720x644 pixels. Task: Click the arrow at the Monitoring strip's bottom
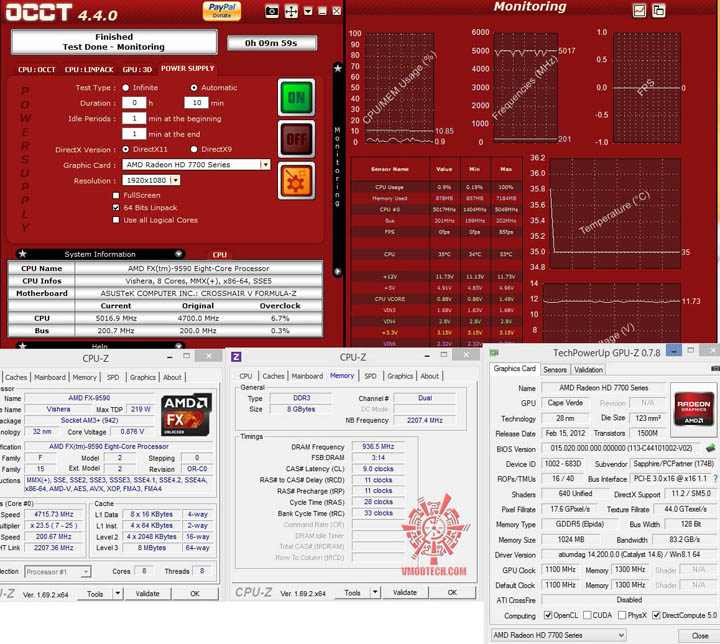click(x=338, y=271)
